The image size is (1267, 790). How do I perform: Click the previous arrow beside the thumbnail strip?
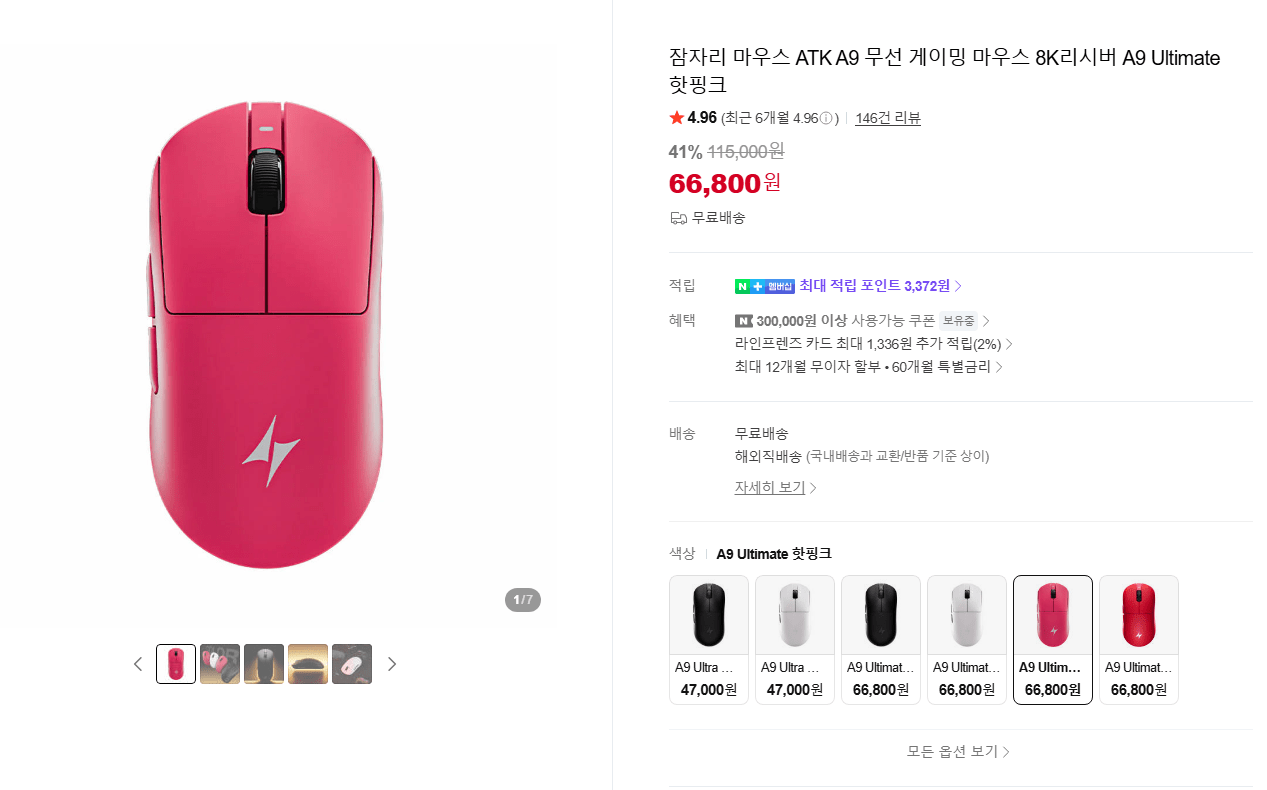point(138,663)
